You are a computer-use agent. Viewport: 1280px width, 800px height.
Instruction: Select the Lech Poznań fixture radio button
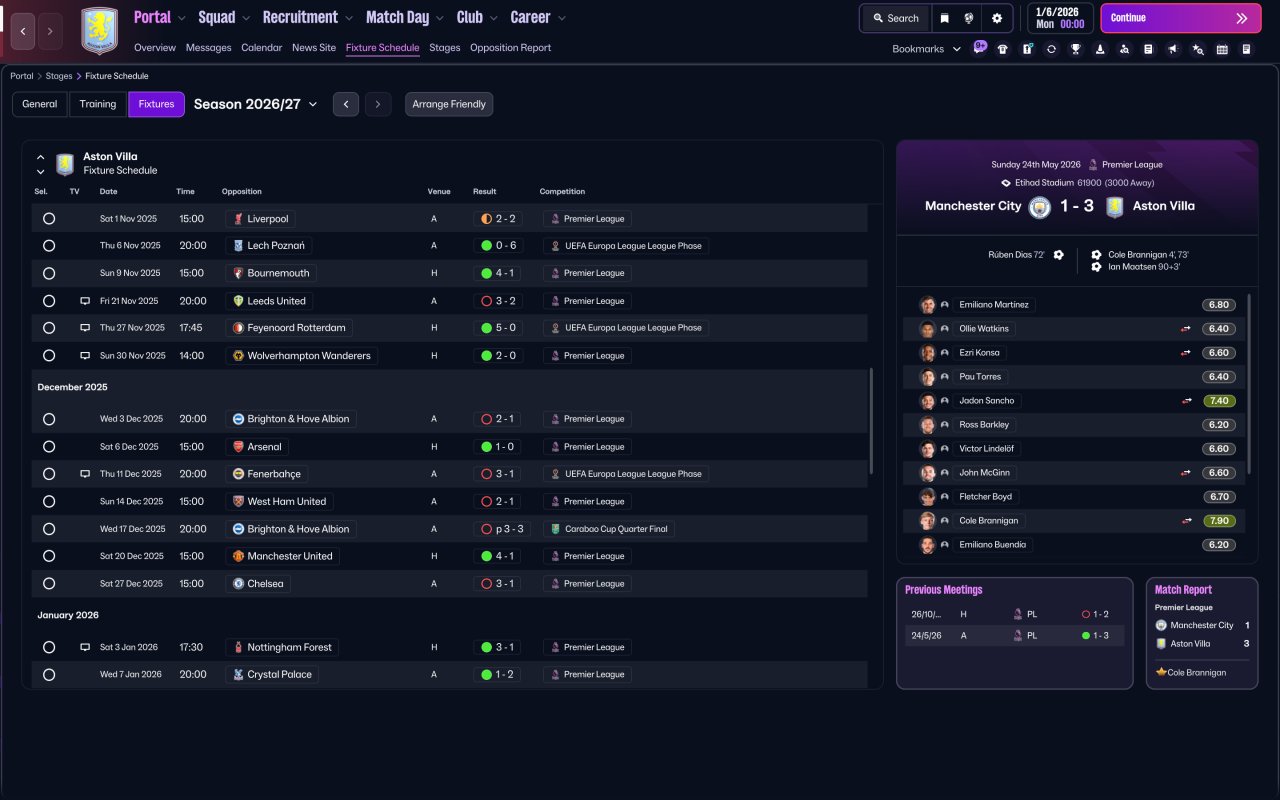coord(49,246)
